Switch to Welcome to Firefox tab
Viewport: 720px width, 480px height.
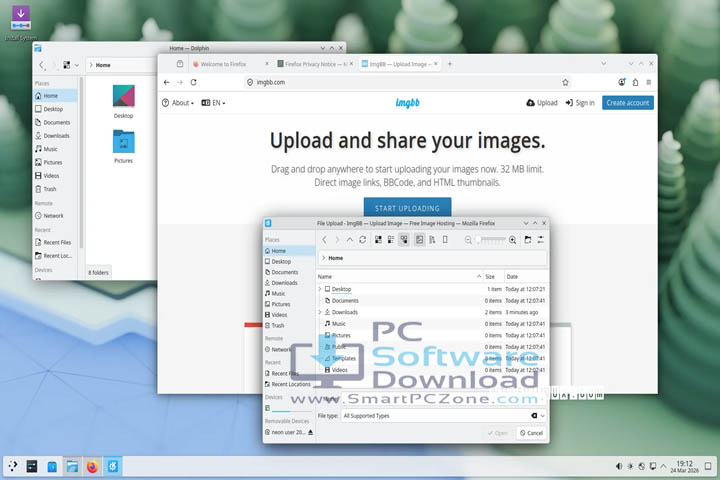pos(224,64)
